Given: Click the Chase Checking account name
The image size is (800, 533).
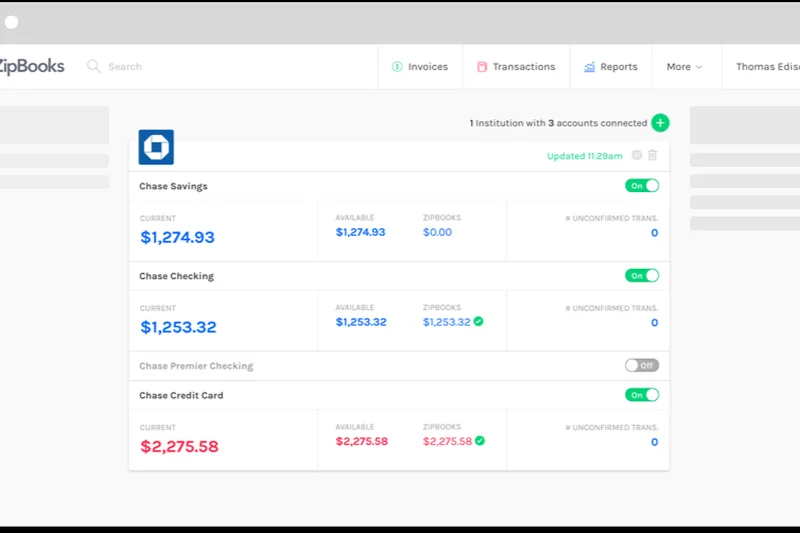Looking at the screenshot, I should pos(177,276).
